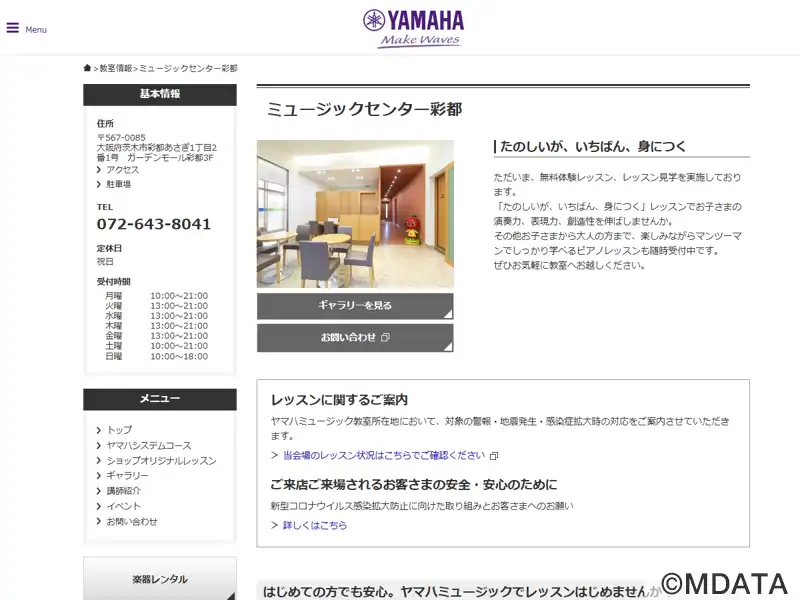This screenshot has height=600, width=800.
Task: Select ギャラリー in sidebar menu
Action: click(127, 476)
